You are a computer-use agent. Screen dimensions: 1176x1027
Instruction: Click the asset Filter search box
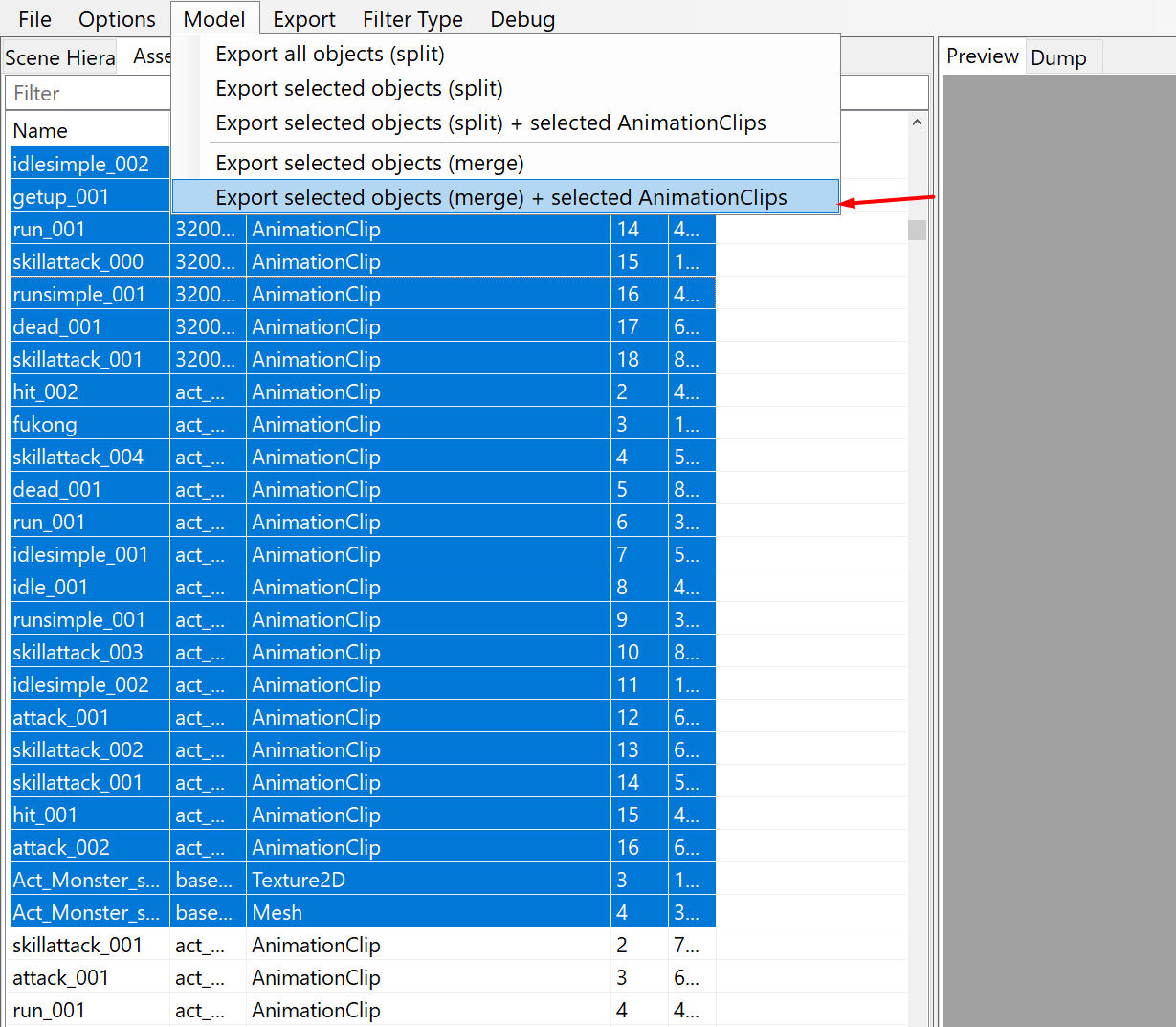[88, 93]
